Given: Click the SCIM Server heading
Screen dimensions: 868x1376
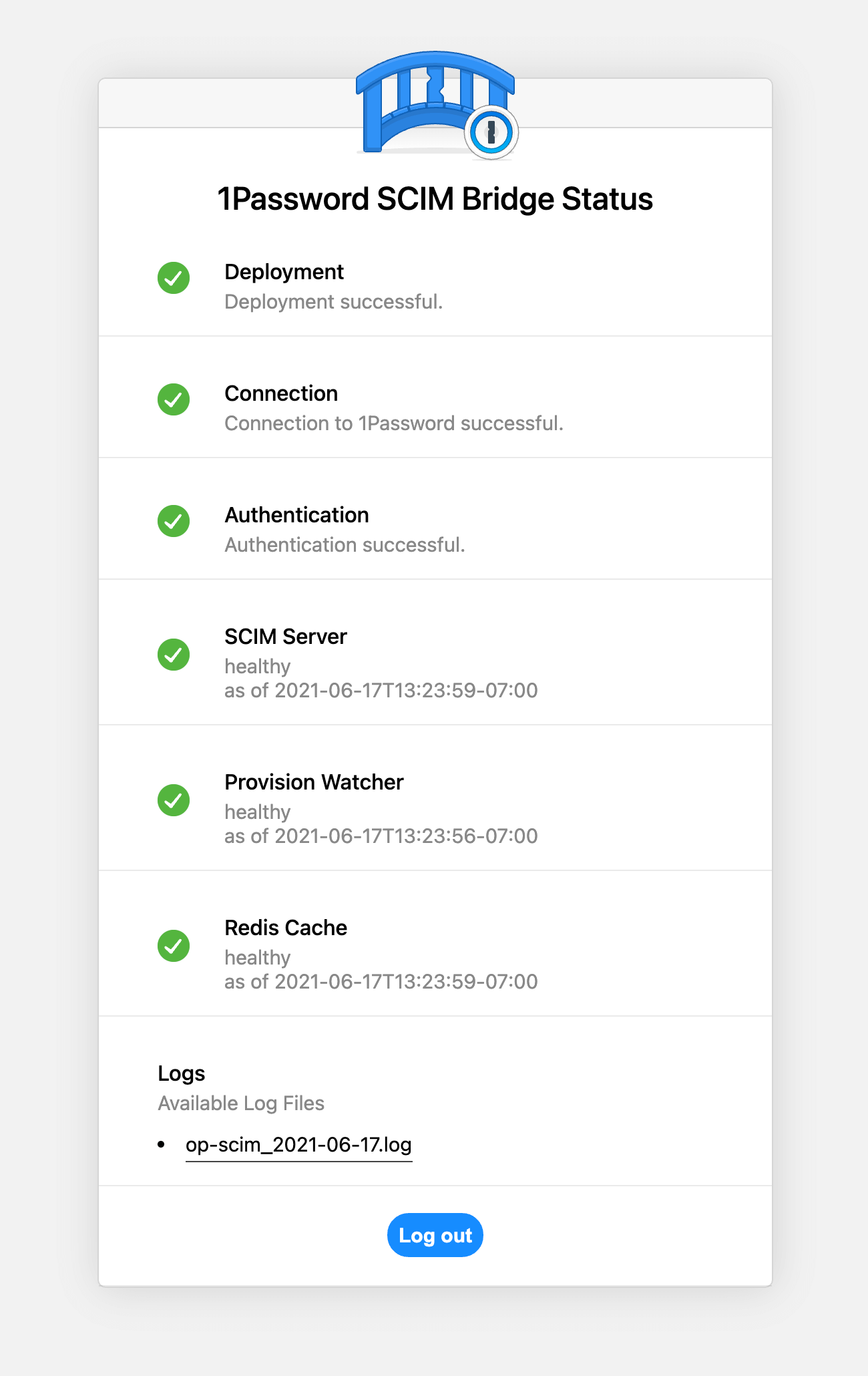Looking at the screenshot, I should (286, 637).
